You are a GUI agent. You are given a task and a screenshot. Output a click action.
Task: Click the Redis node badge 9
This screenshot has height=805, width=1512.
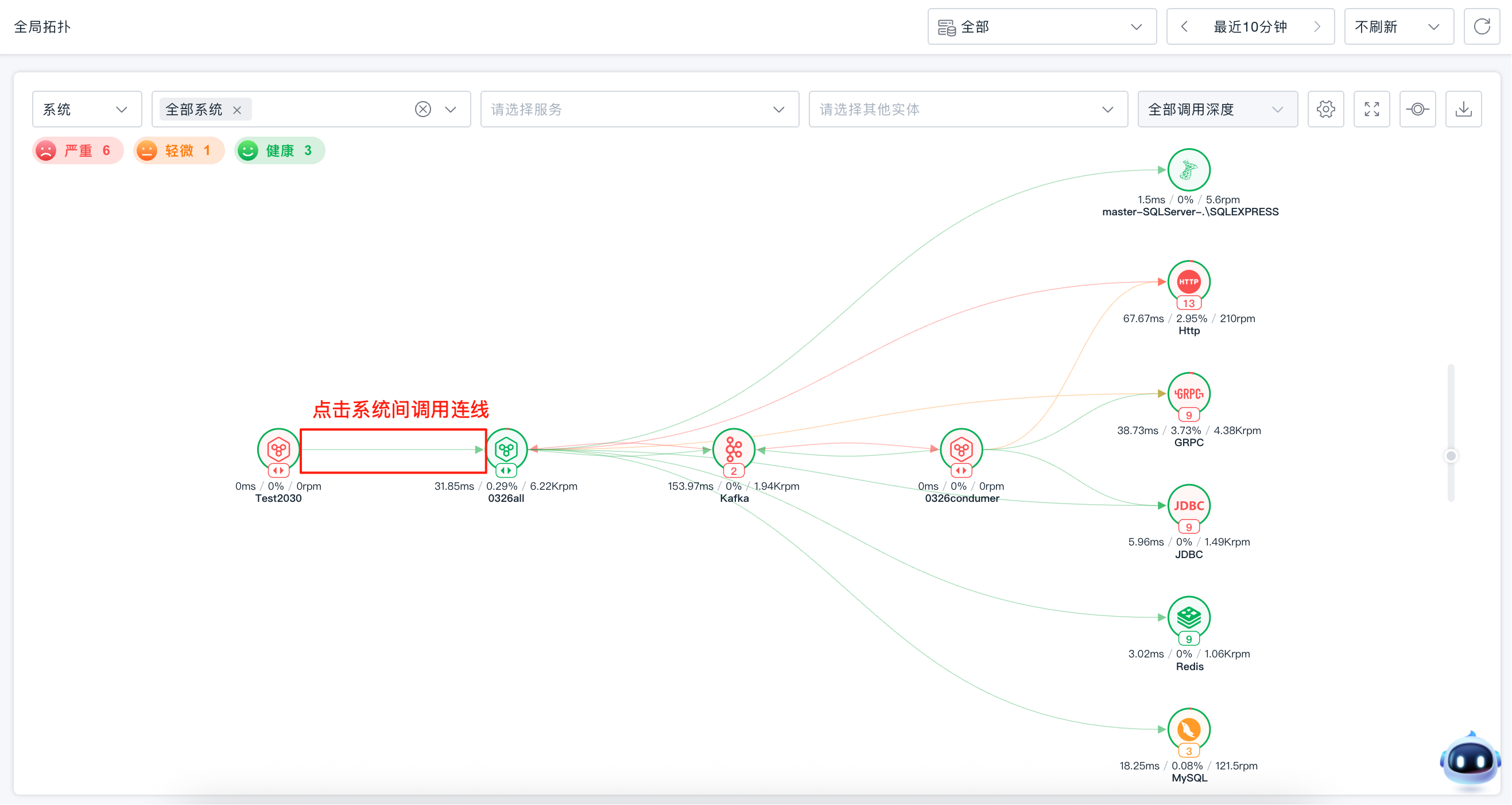(1189, 639)
